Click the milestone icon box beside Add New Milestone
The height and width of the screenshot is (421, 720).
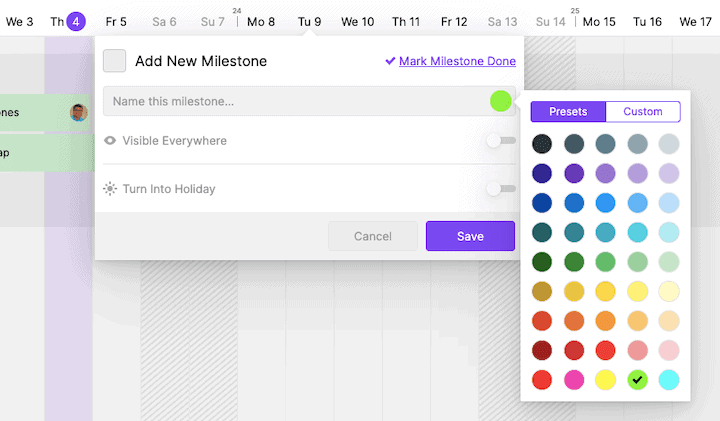coord(114,61)
